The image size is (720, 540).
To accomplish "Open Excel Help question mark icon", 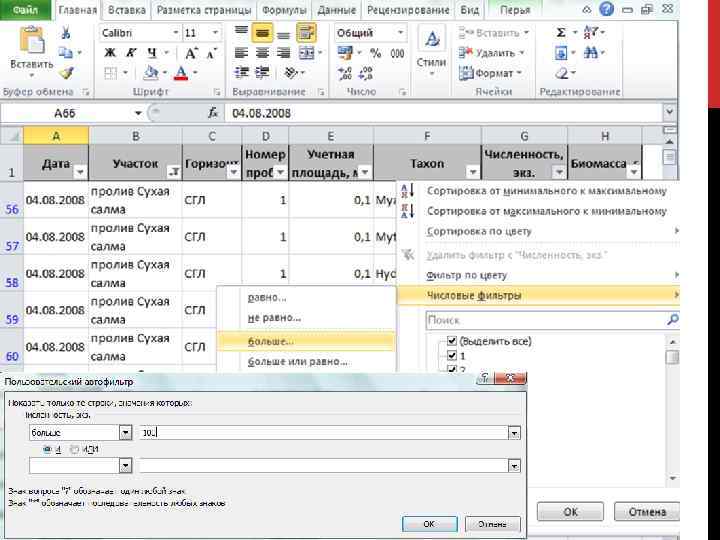I will click(x=606, y=9).
